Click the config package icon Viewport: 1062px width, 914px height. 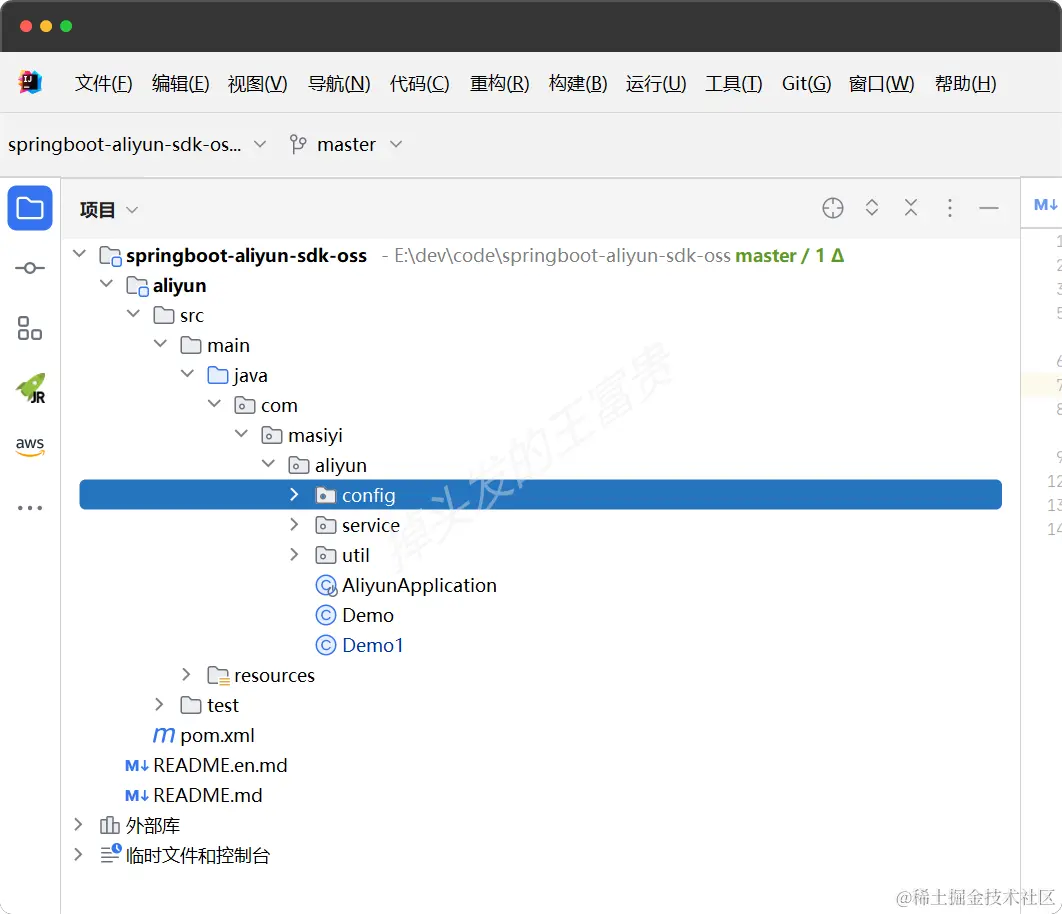point(326,495)
